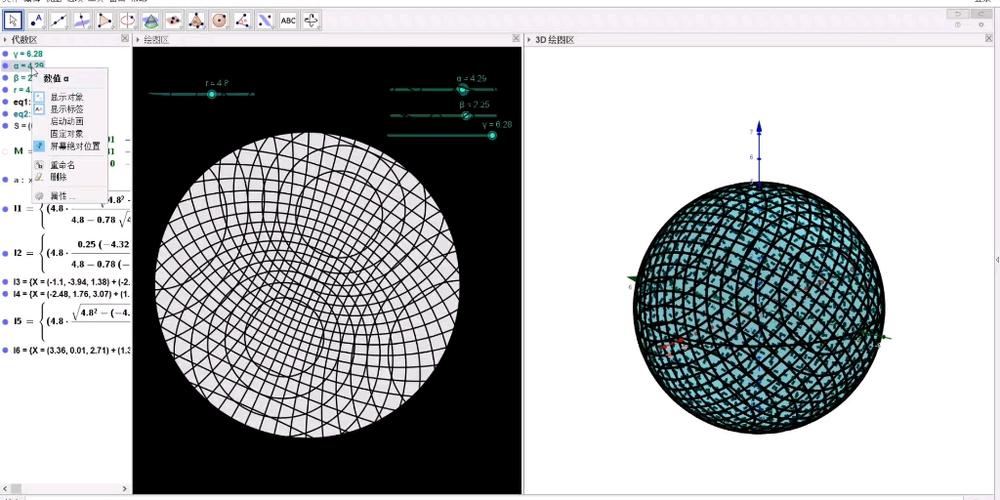The image size is (1000, 500).
Task: Expand the 绘图区 style bar triangle
Action: point(138,40)
